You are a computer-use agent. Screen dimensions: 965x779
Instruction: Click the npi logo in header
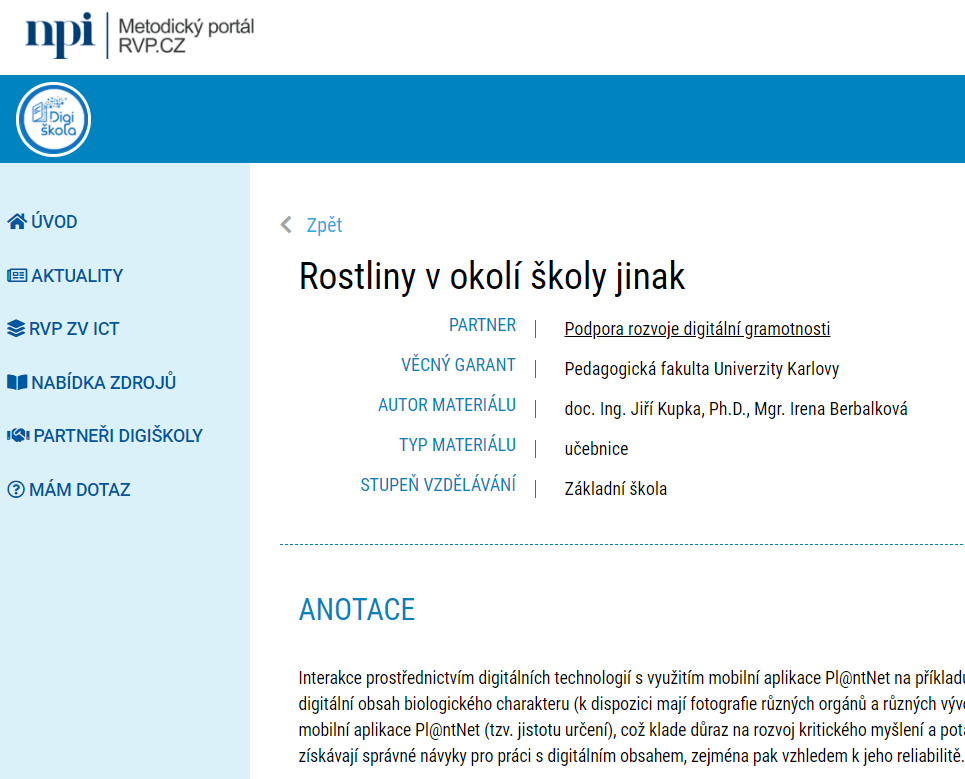click(59, 36)
